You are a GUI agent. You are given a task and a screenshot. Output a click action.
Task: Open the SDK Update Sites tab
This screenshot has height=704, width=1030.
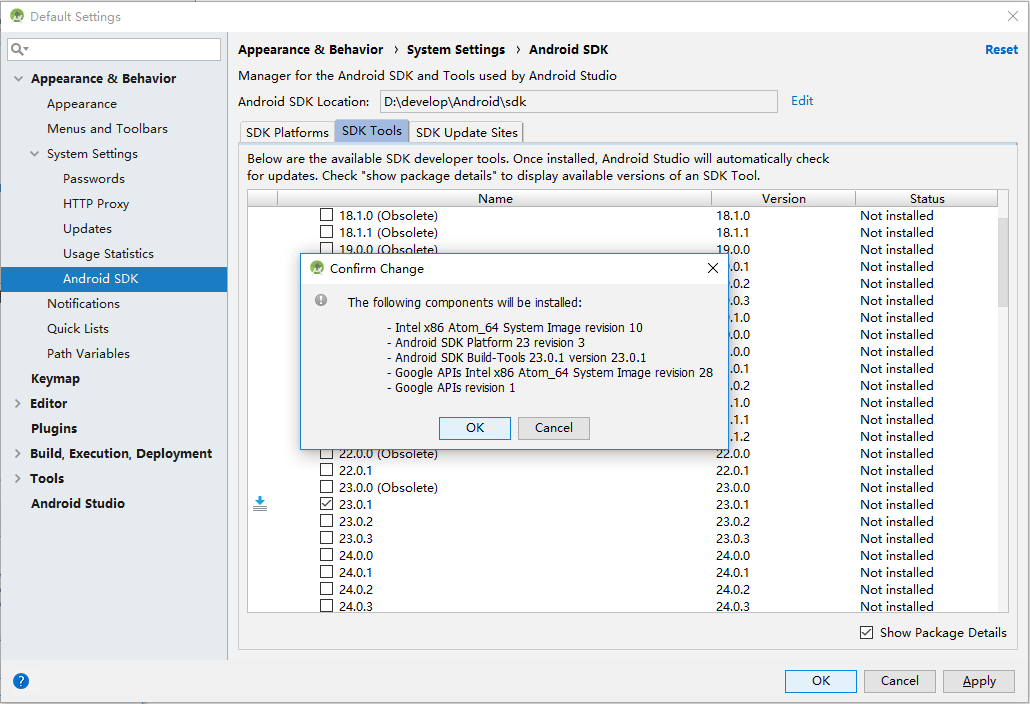[466, 132]
